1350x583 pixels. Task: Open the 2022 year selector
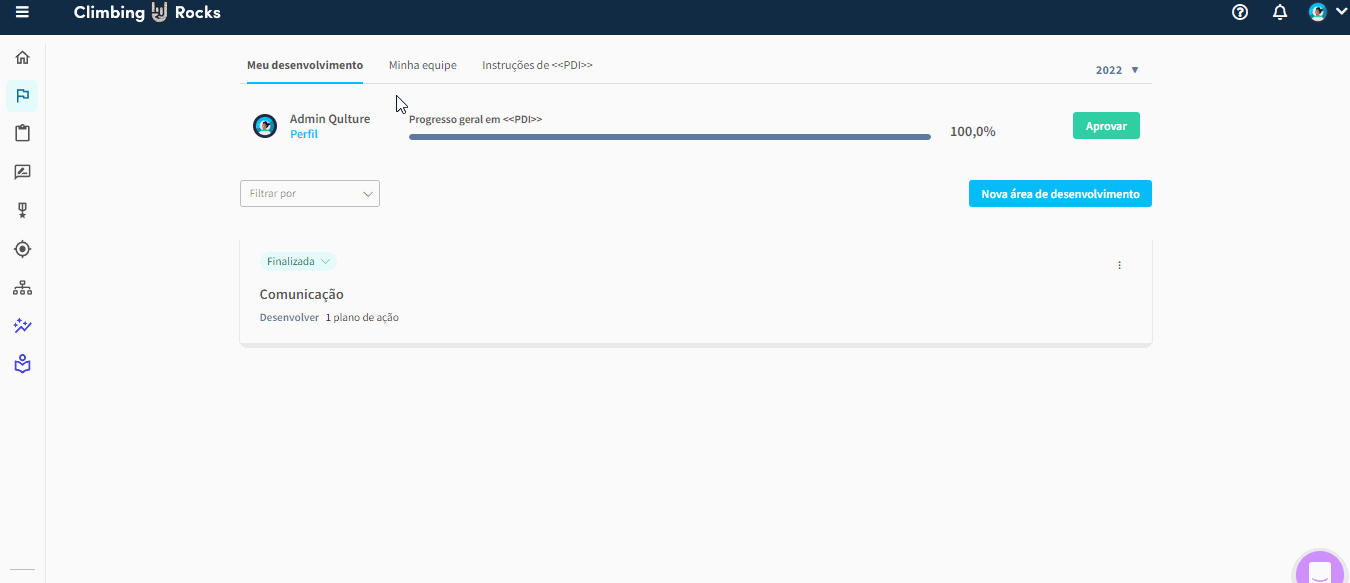click(1117, 70)
